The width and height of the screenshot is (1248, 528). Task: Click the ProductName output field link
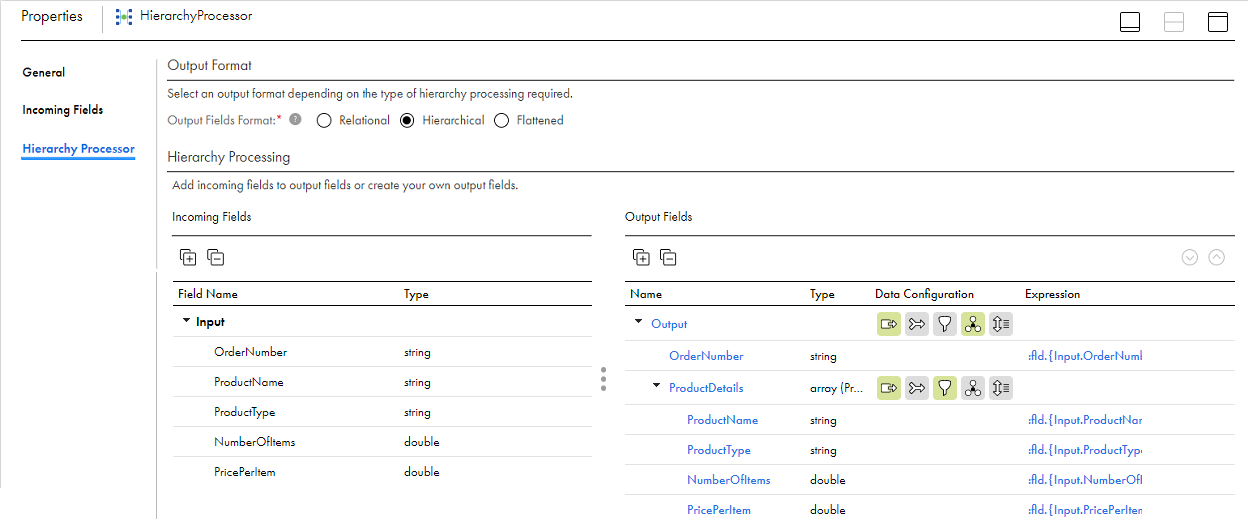pyautogui.click(x=722, y=420)
